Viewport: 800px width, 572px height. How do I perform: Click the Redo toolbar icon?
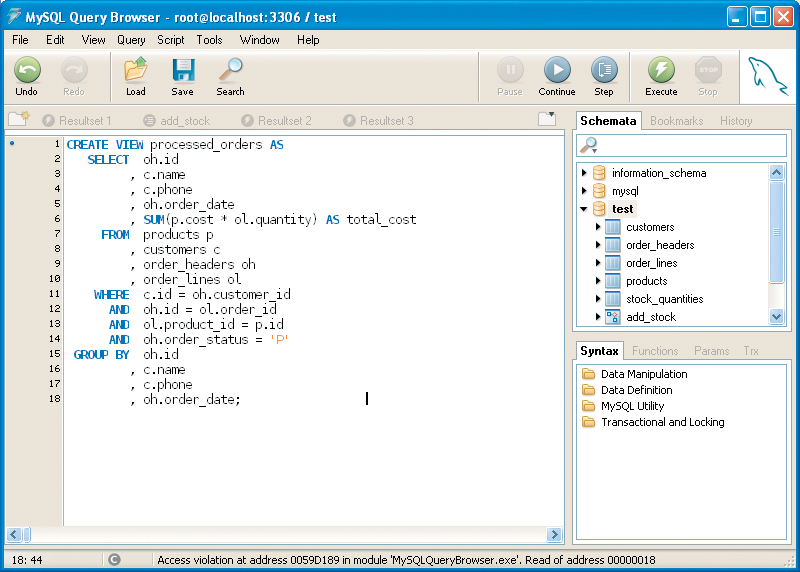74,70
